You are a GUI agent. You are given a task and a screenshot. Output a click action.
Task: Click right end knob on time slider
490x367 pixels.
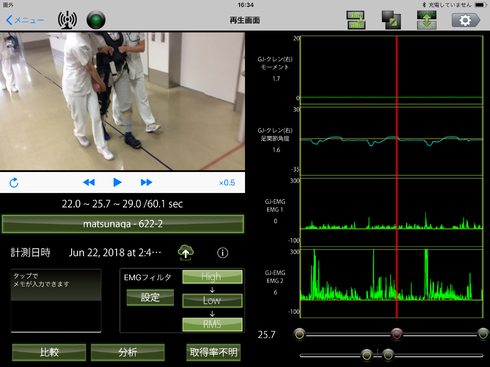pos(483,334)
